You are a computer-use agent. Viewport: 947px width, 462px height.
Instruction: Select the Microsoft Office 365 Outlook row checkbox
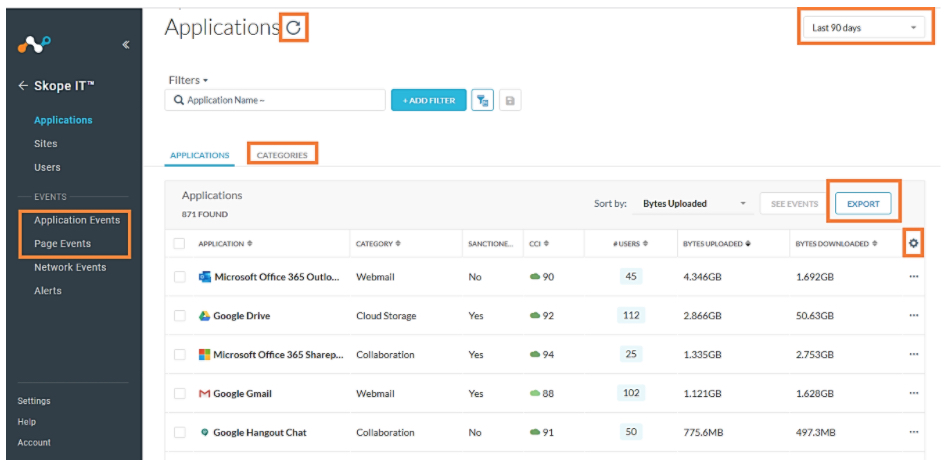click(x=179, y=277)
